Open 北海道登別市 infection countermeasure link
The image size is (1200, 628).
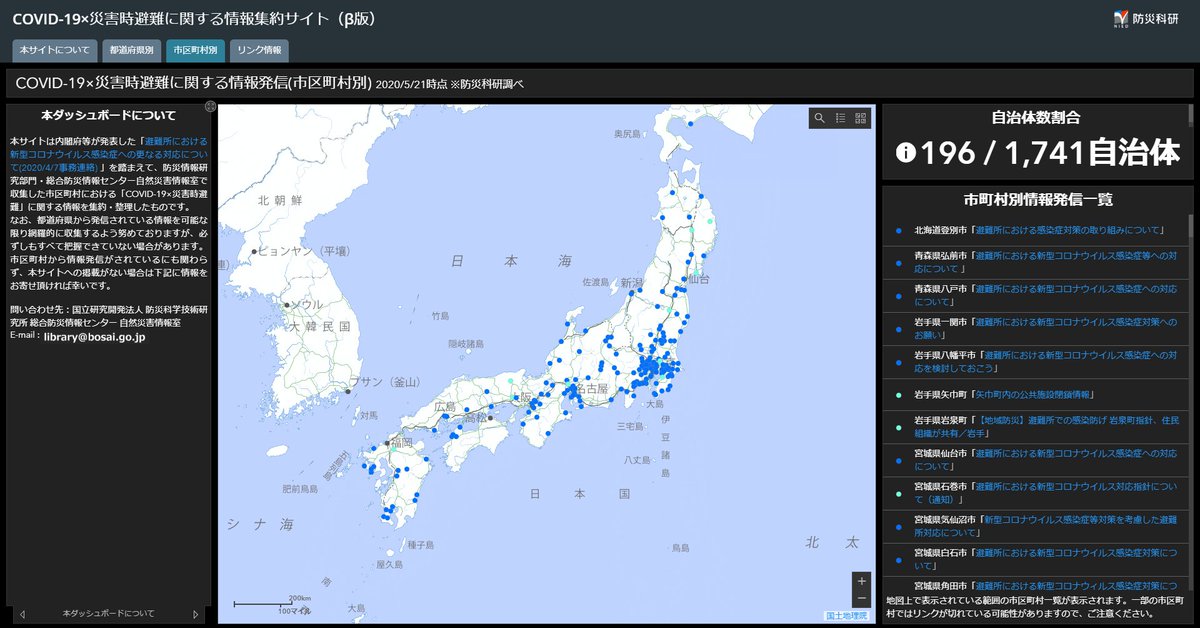point(1069,230)
